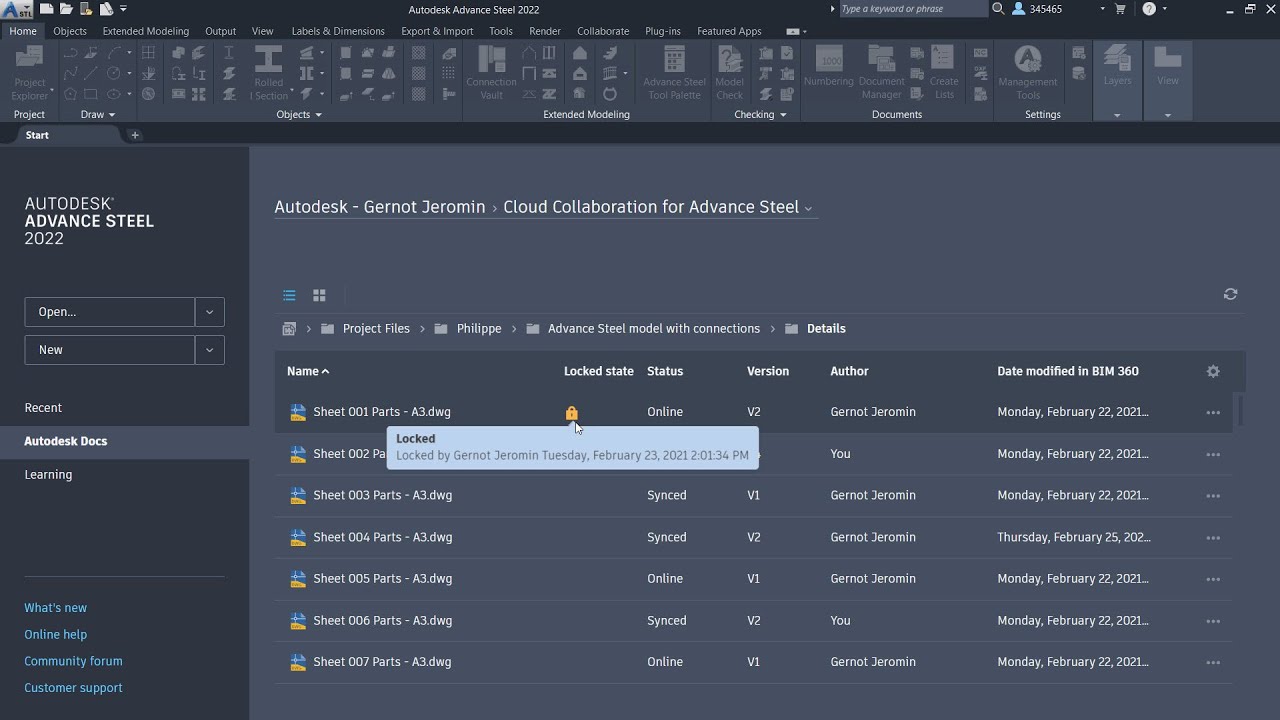Image resolution: width=1280 pixels, height=720 pixels.
Task: Open the Featured Apps tab
Action: click(729, 31)
